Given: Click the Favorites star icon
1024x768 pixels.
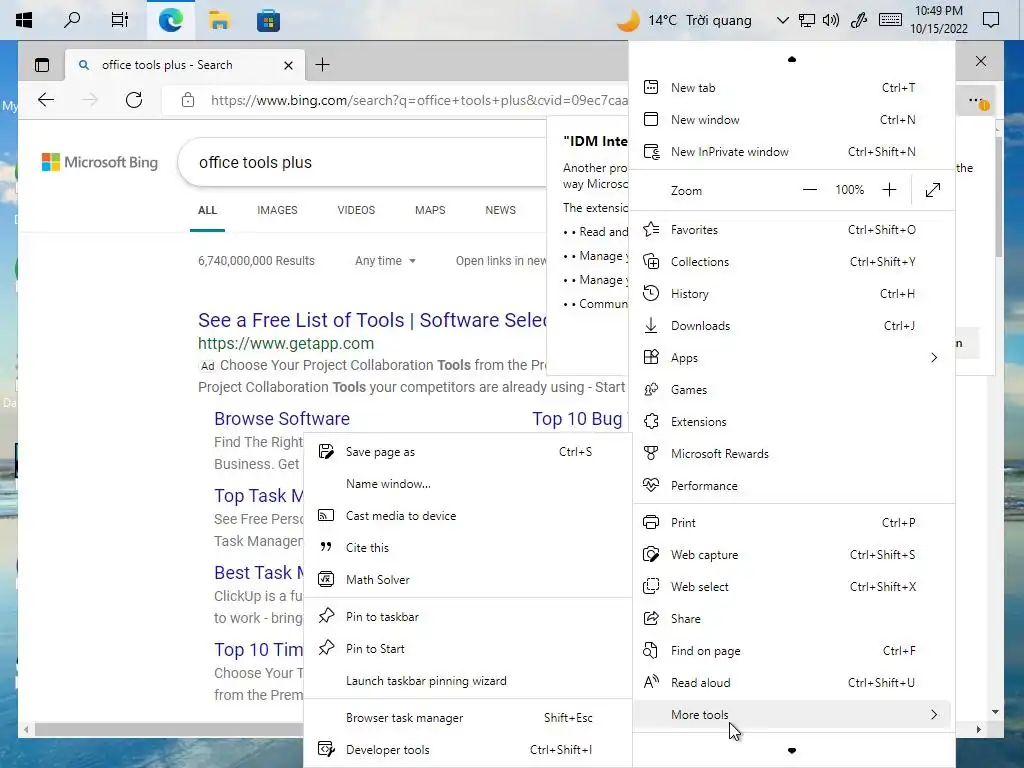Looking at the screenshot, I should (x=651, y=229).
